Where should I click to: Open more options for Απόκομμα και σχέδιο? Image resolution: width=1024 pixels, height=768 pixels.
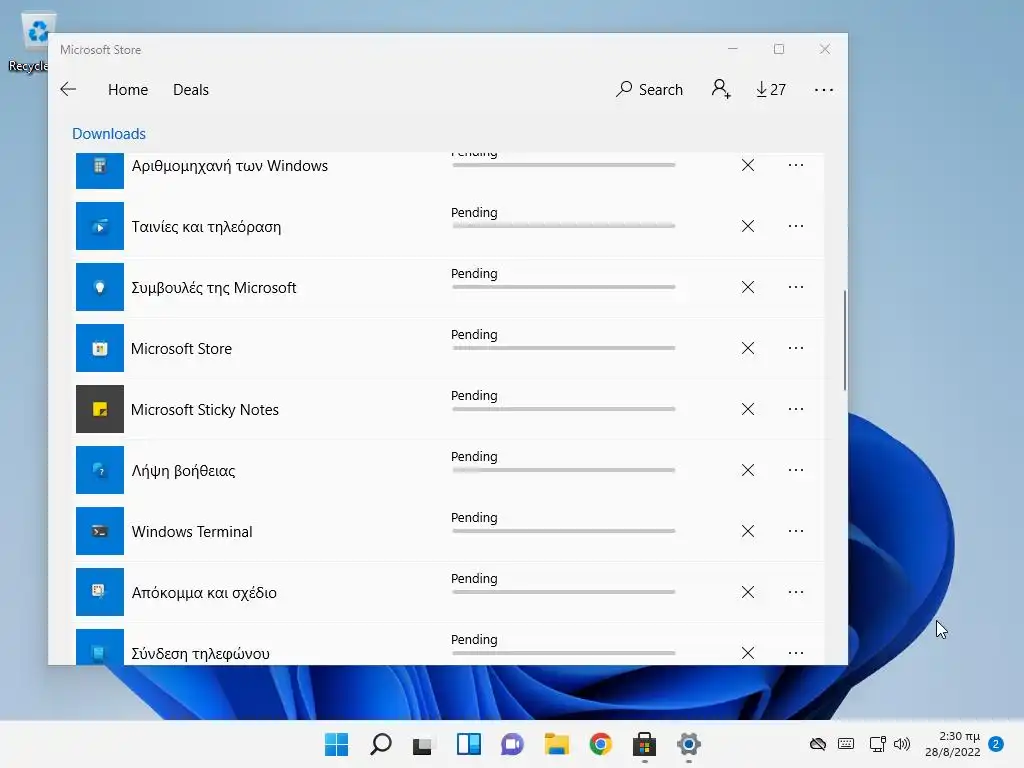795,592
